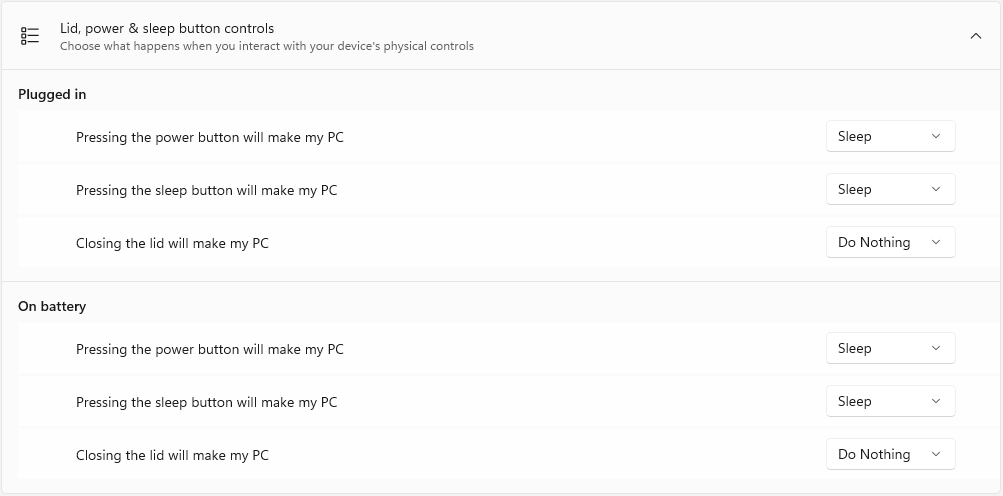Click chevron arrow in on-battery power button dropdown
The image size is (1003, 496).
[x=936, y=348]
